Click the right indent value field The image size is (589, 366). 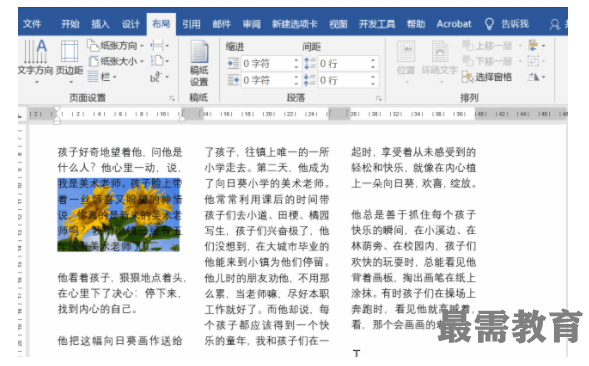click(x=267, y=80)
